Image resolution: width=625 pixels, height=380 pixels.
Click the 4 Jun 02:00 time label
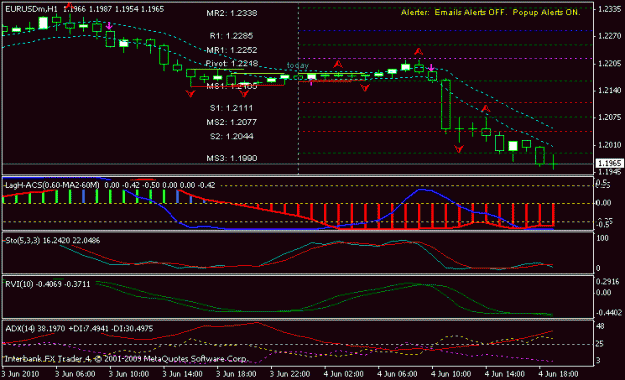coord(344,374)
